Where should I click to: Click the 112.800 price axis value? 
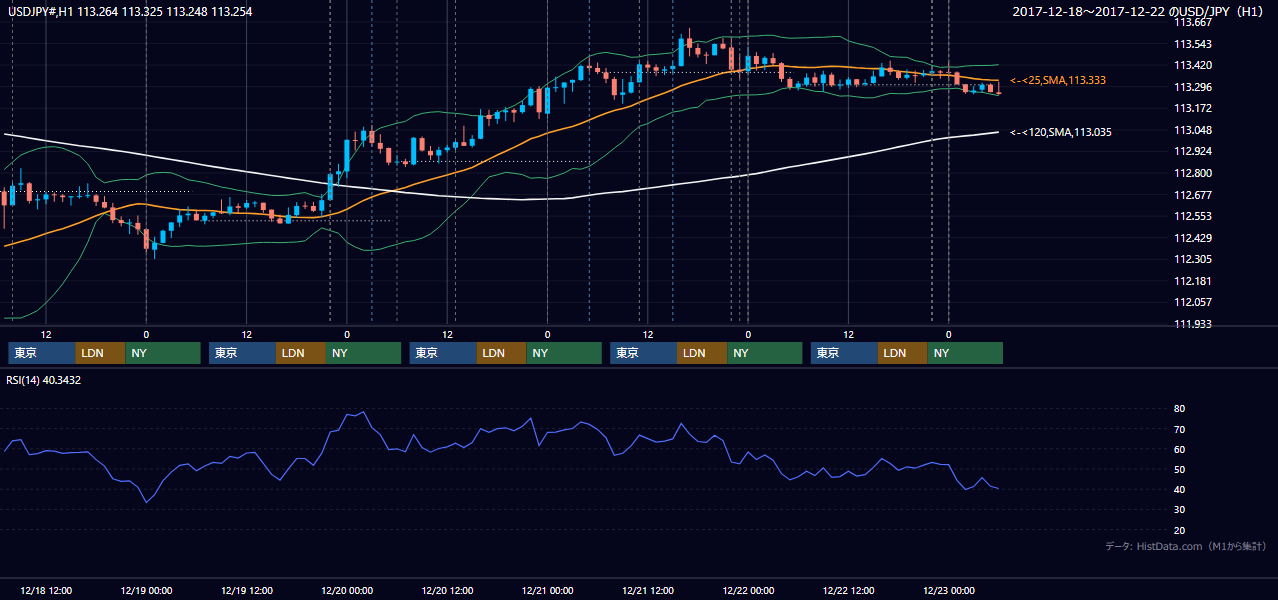click(1192, 173)
